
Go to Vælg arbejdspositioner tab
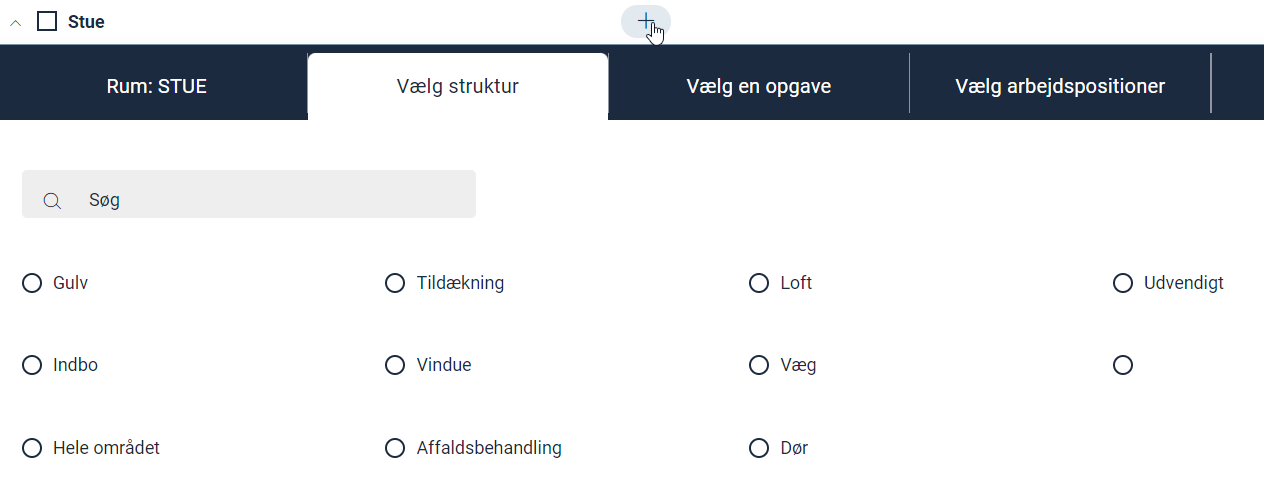[x=1060, y=86]
